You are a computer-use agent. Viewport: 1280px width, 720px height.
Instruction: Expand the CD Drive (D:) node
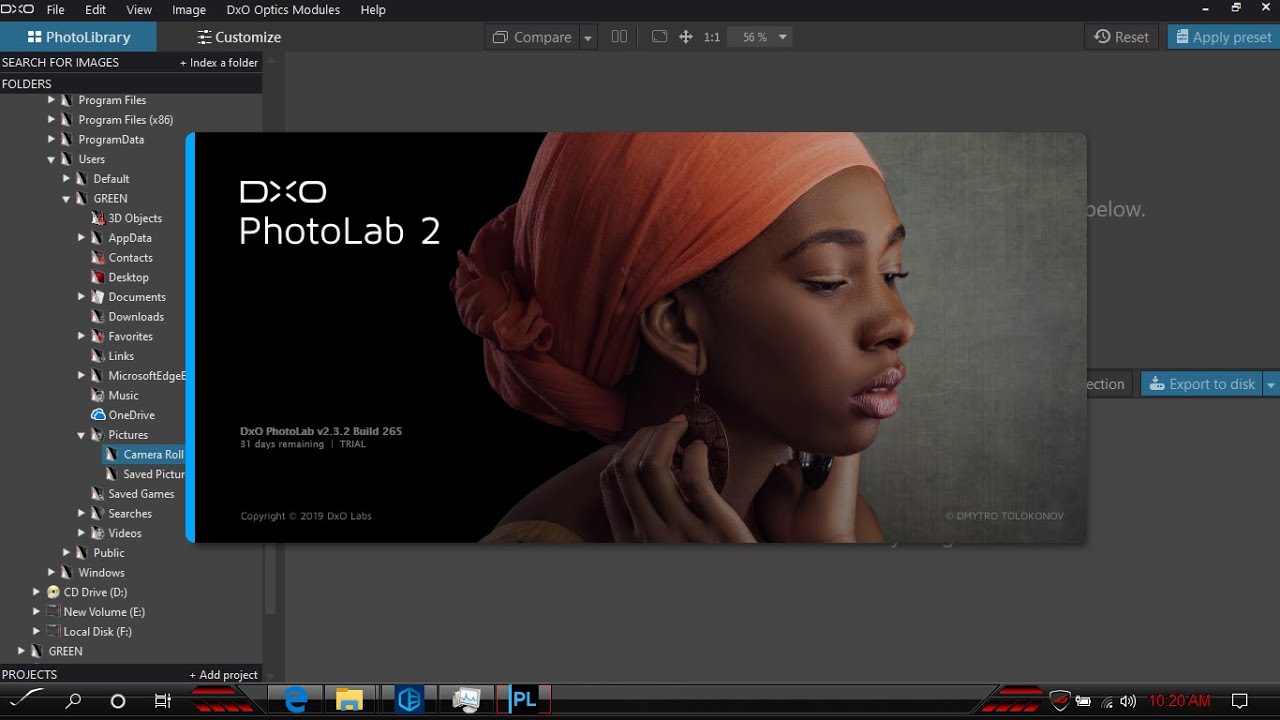click(36, 592)
